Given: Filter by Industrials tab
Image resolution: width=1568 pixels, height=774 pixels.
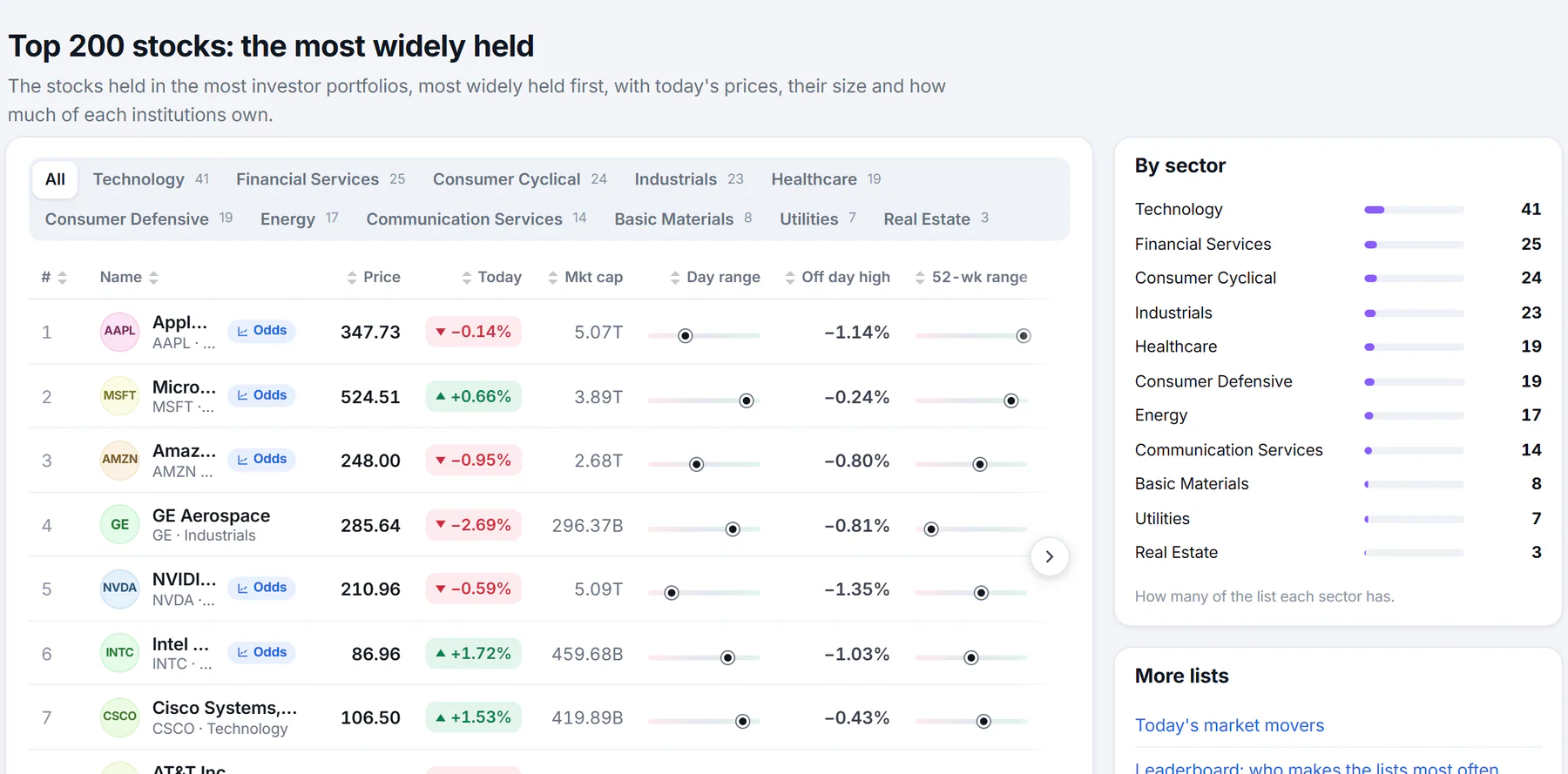Looking at the screenshot, I should coord(689,179).
